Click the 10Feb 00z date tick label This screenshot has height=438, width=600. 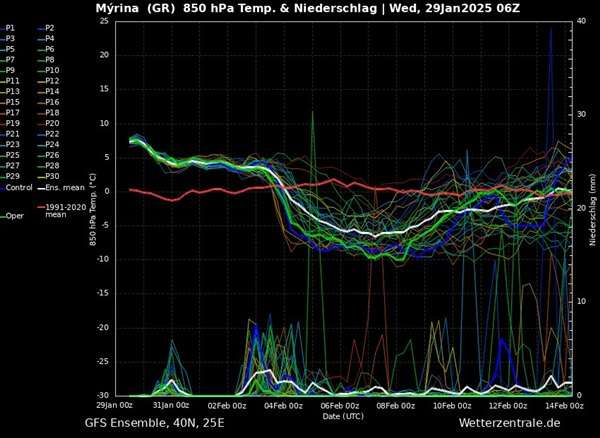tap(453, 405)
